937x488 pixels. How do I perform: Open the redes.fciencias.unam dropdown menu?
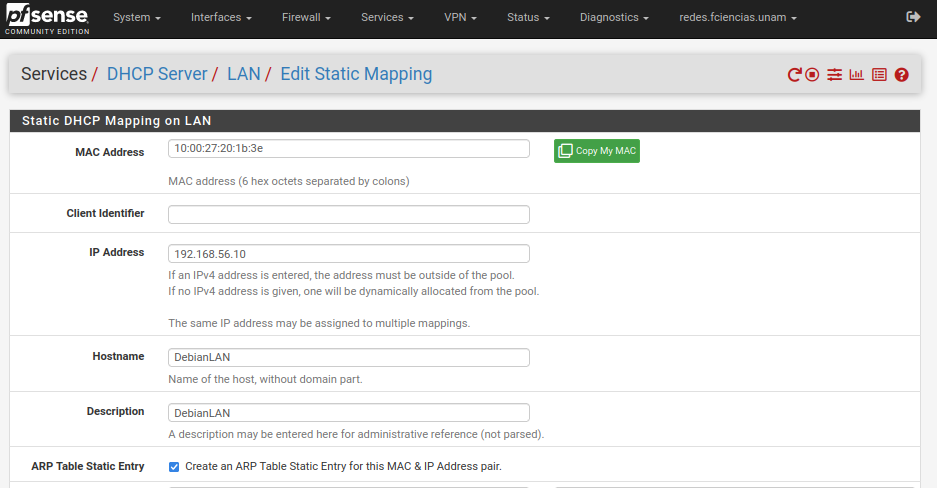738,18
